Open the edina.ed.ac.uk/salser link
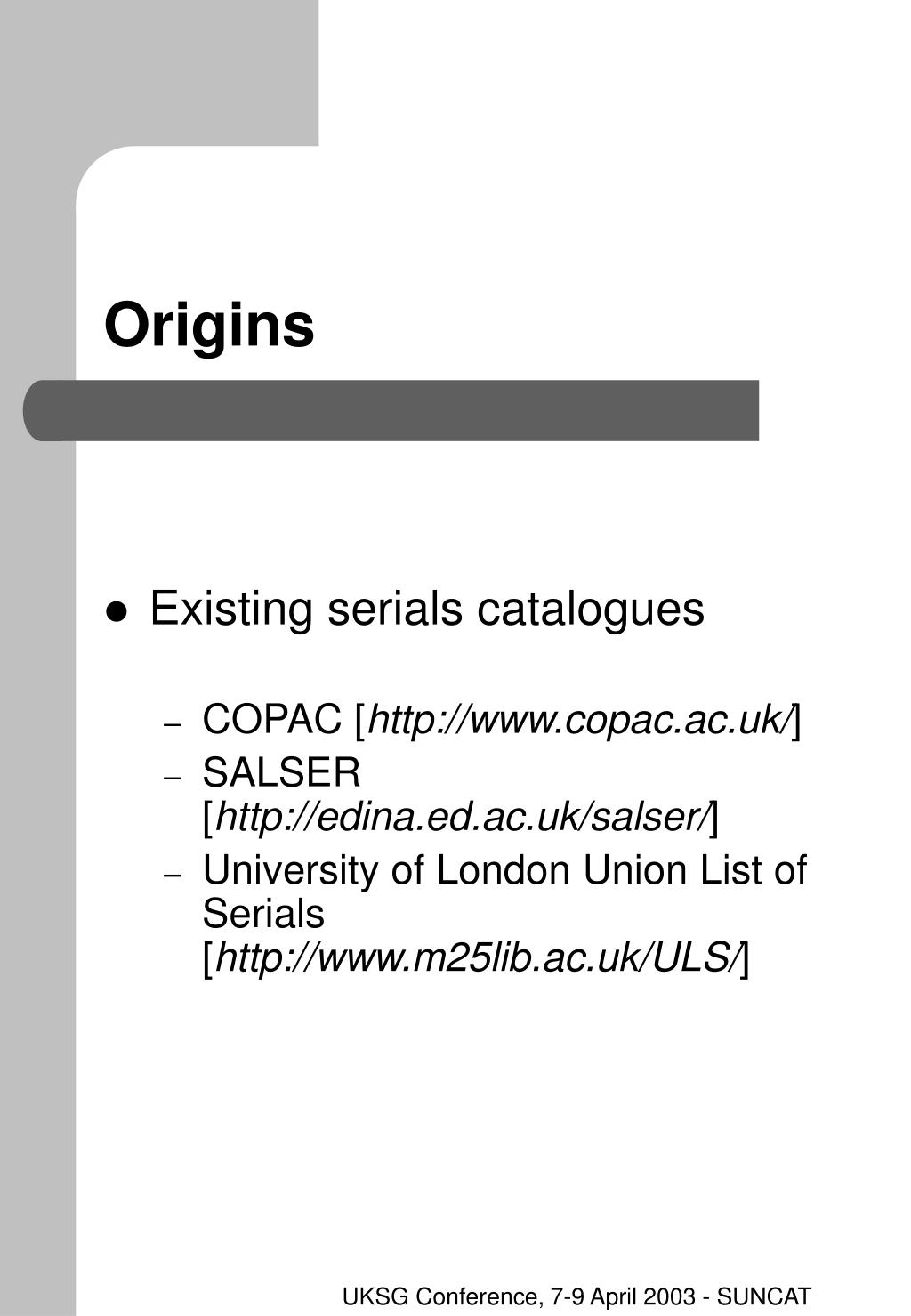Viewport: 911px width, 1316px height. point(464,817)
